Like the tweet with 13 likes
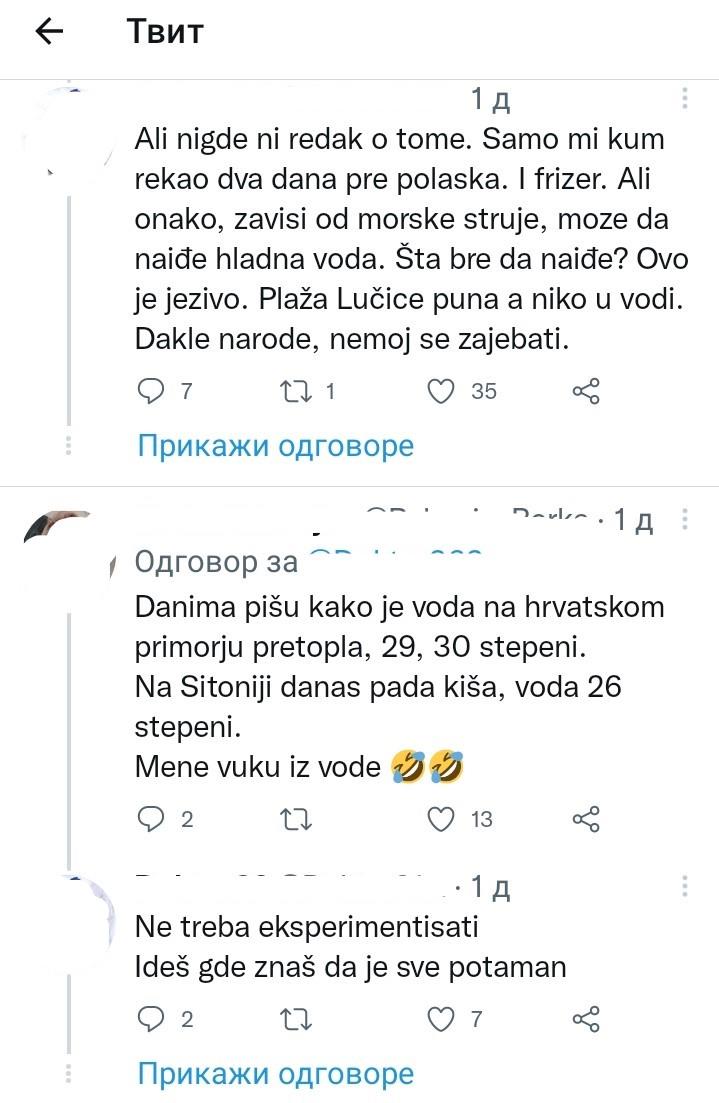This screenshot has width=719, height=1103. pyautogui.click(x=441, y=820)
